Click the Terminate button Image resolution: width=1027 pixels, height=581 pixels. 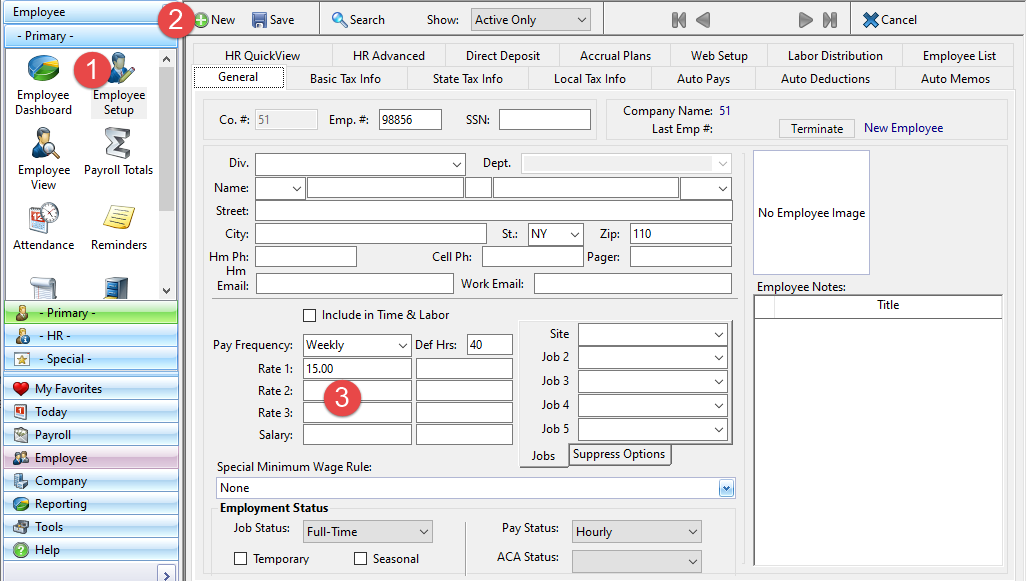[x=817, y=128]
